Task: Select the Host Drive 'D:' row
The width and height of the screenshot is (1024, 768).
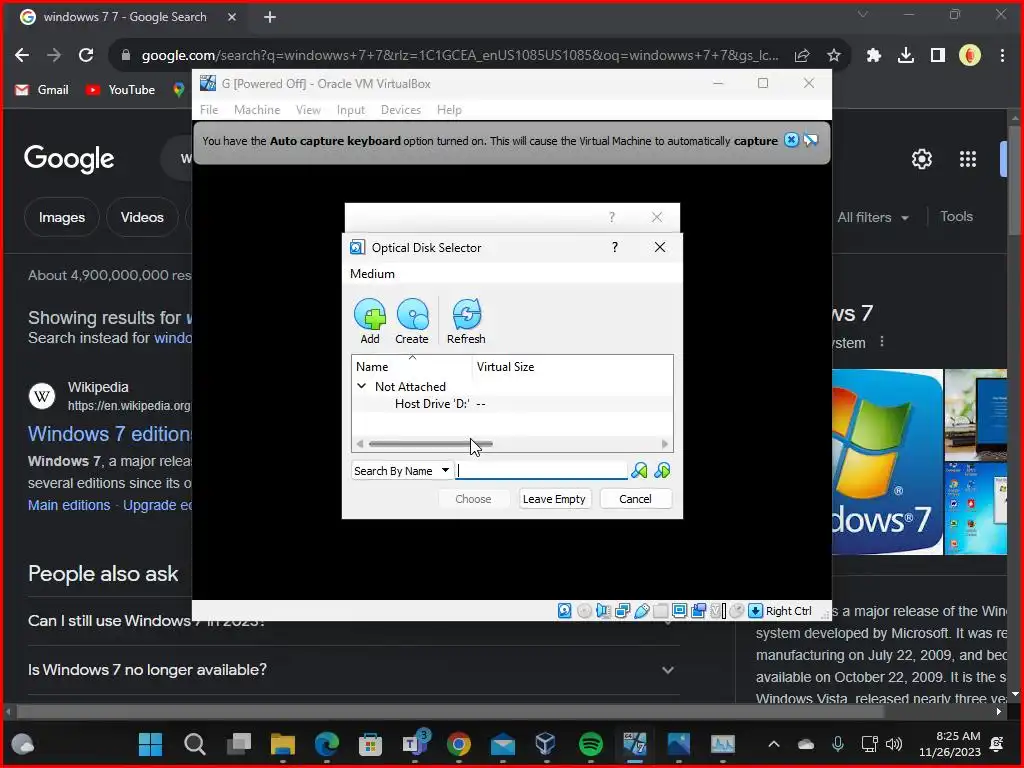Action: click(512, 404)
